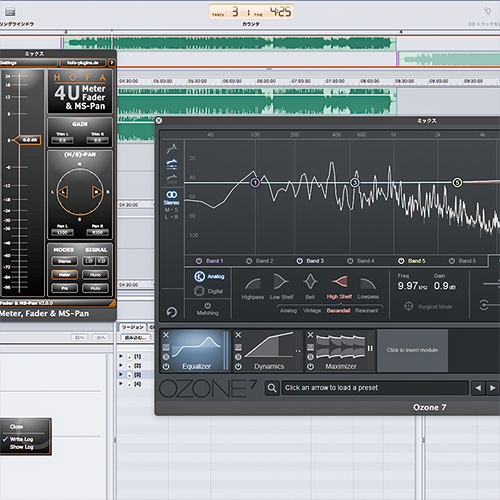The image size is (500, 500).
Task: Toggle Band 2 power
Action: (x=249, y=261)
